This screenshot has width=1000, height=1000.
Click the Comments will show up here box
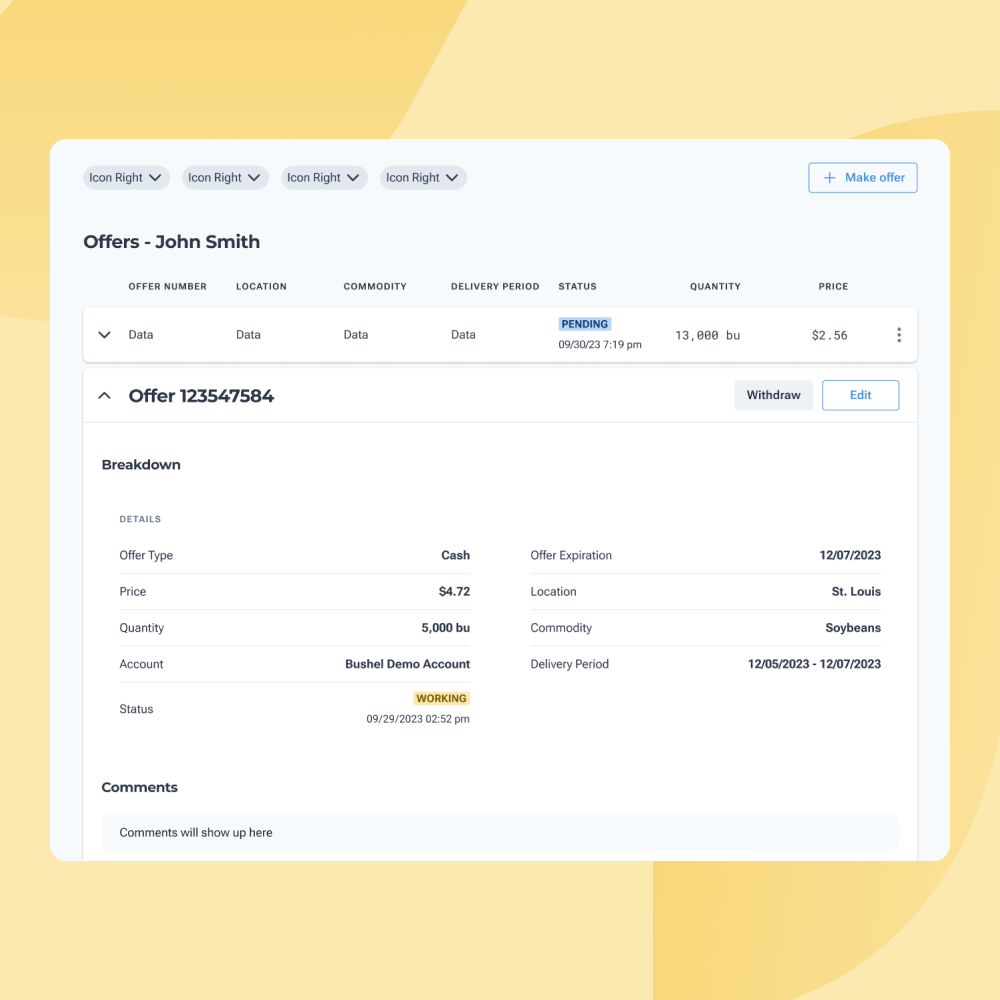pyautogui.click(x=500, y=833)
